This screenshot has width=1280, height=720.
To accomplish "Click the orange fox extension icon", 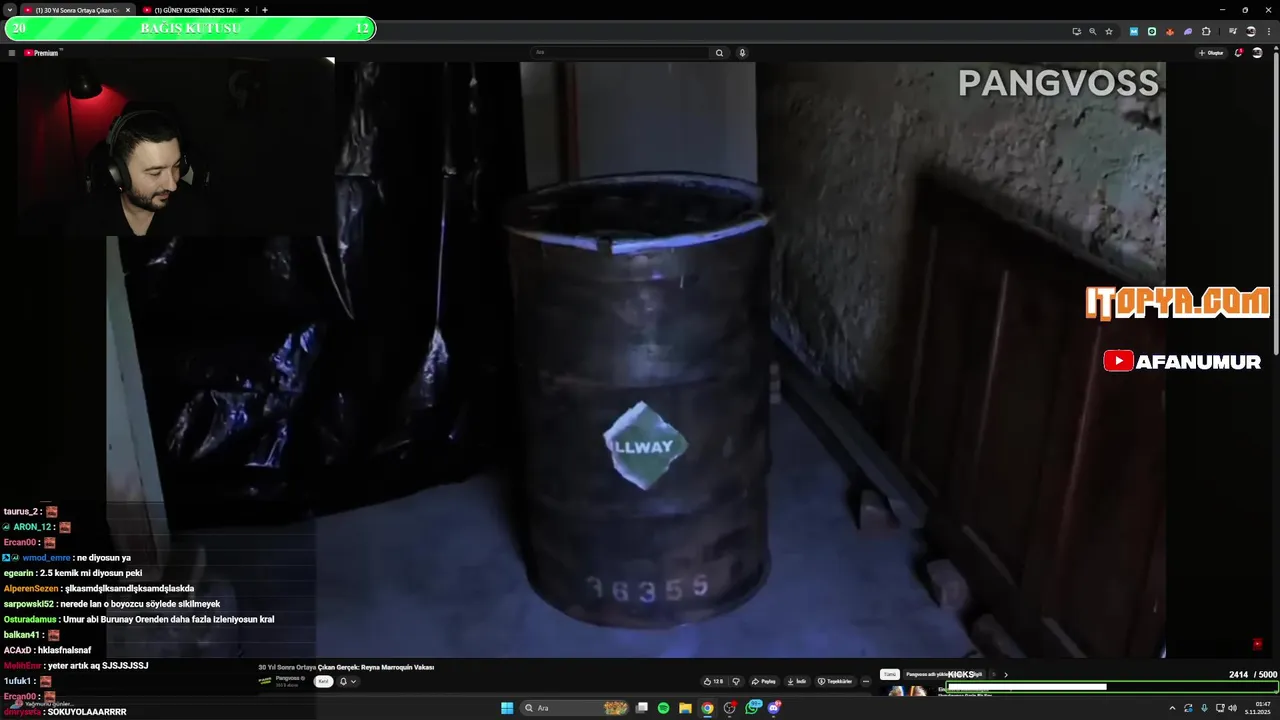I will click(1170, 31).
